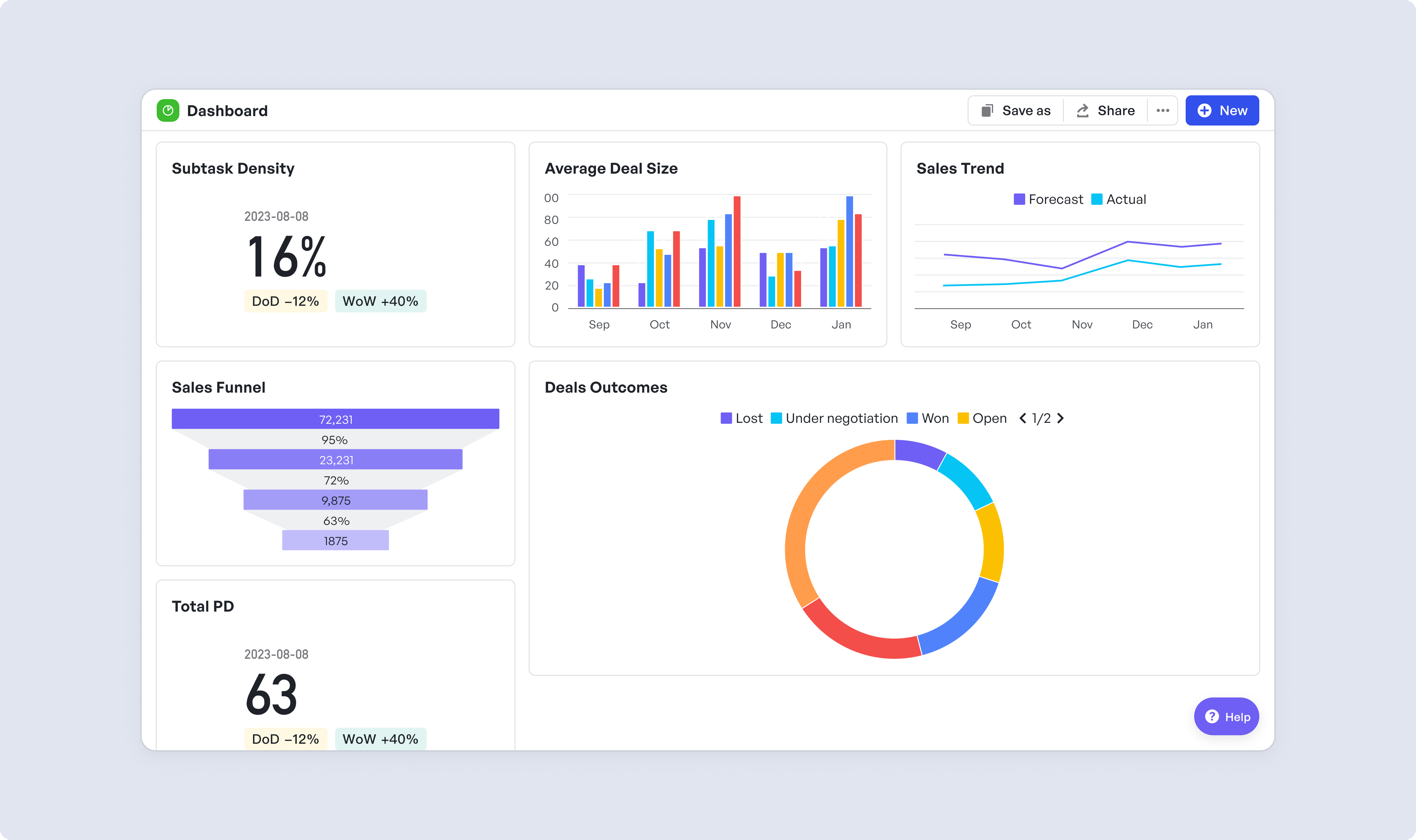Click the WoW +40% badge in Subtask Density
Image resolution: width=1416 pixels, height=840 pixels.
coord(380,301)
